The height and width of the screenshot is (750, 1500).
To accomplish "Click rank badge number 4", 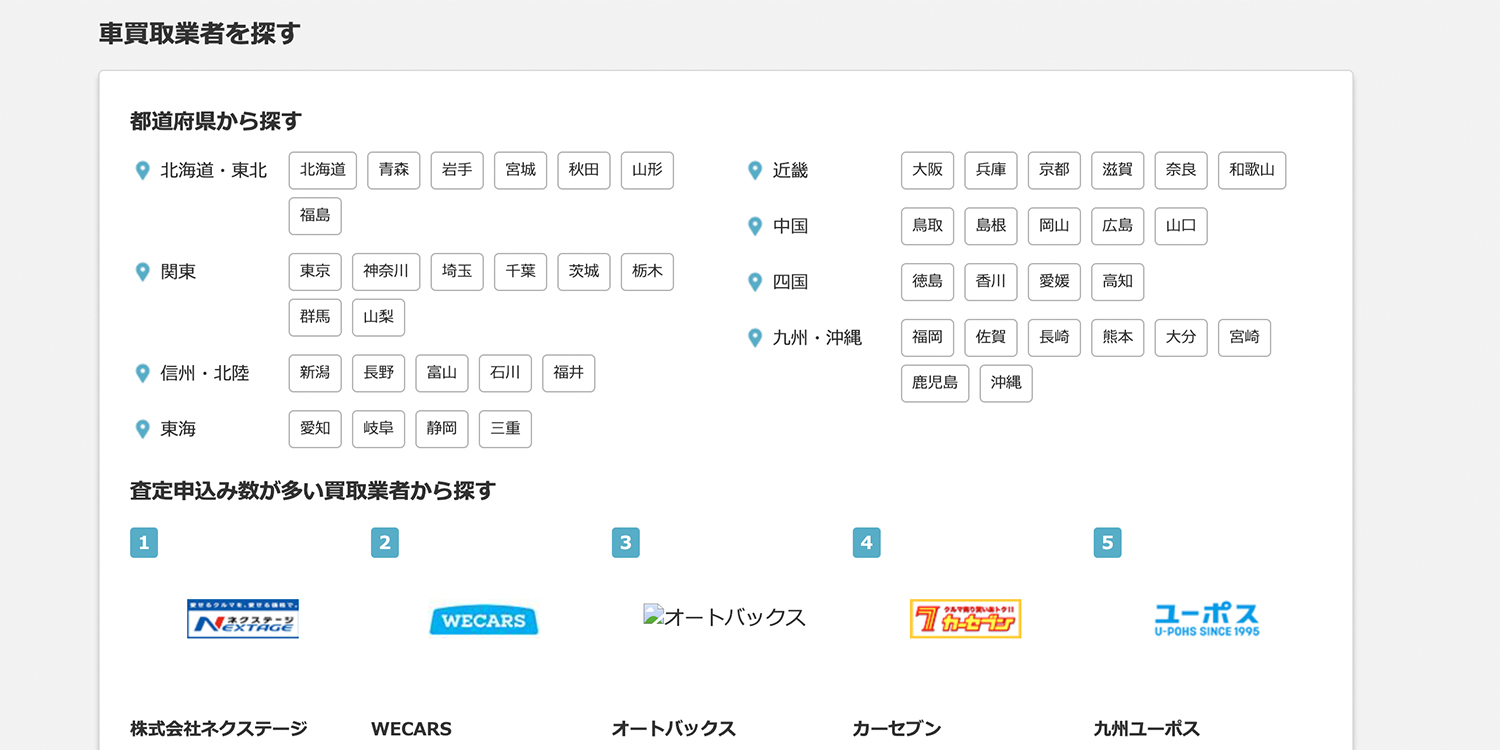I will [x=867, y=543].
